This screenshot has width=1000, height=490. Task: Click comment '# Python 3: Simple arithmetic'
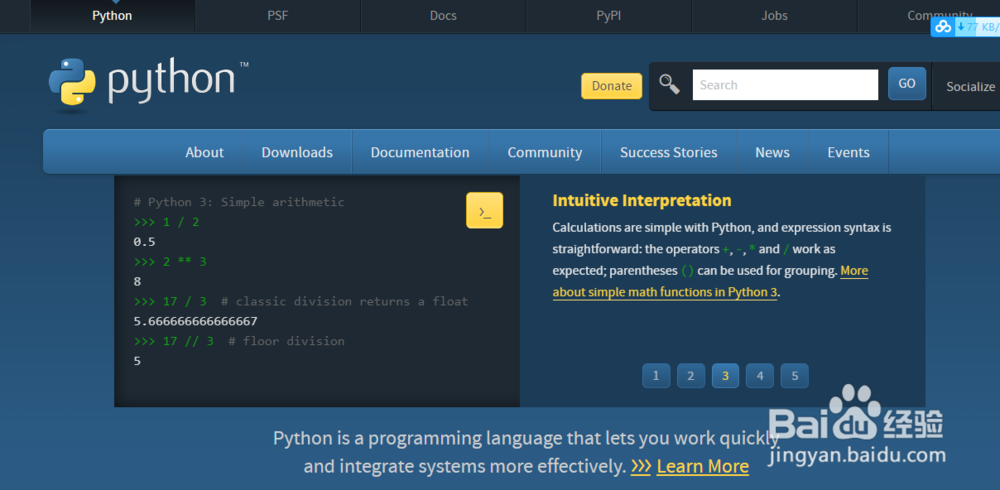point(239,202)
